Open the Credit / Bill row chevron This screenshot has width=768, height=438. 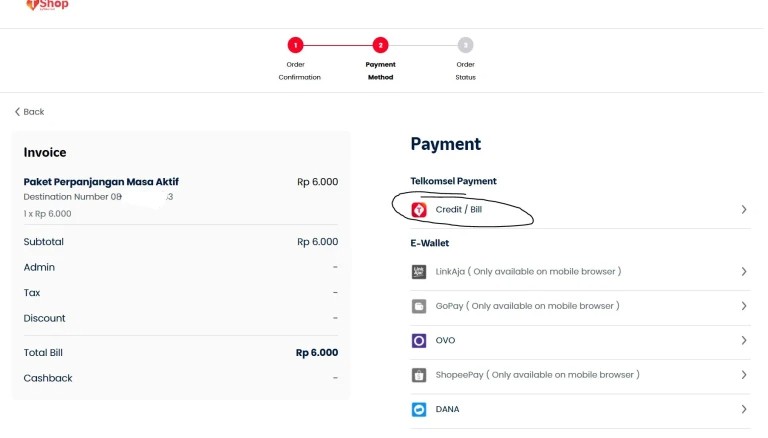744,210
